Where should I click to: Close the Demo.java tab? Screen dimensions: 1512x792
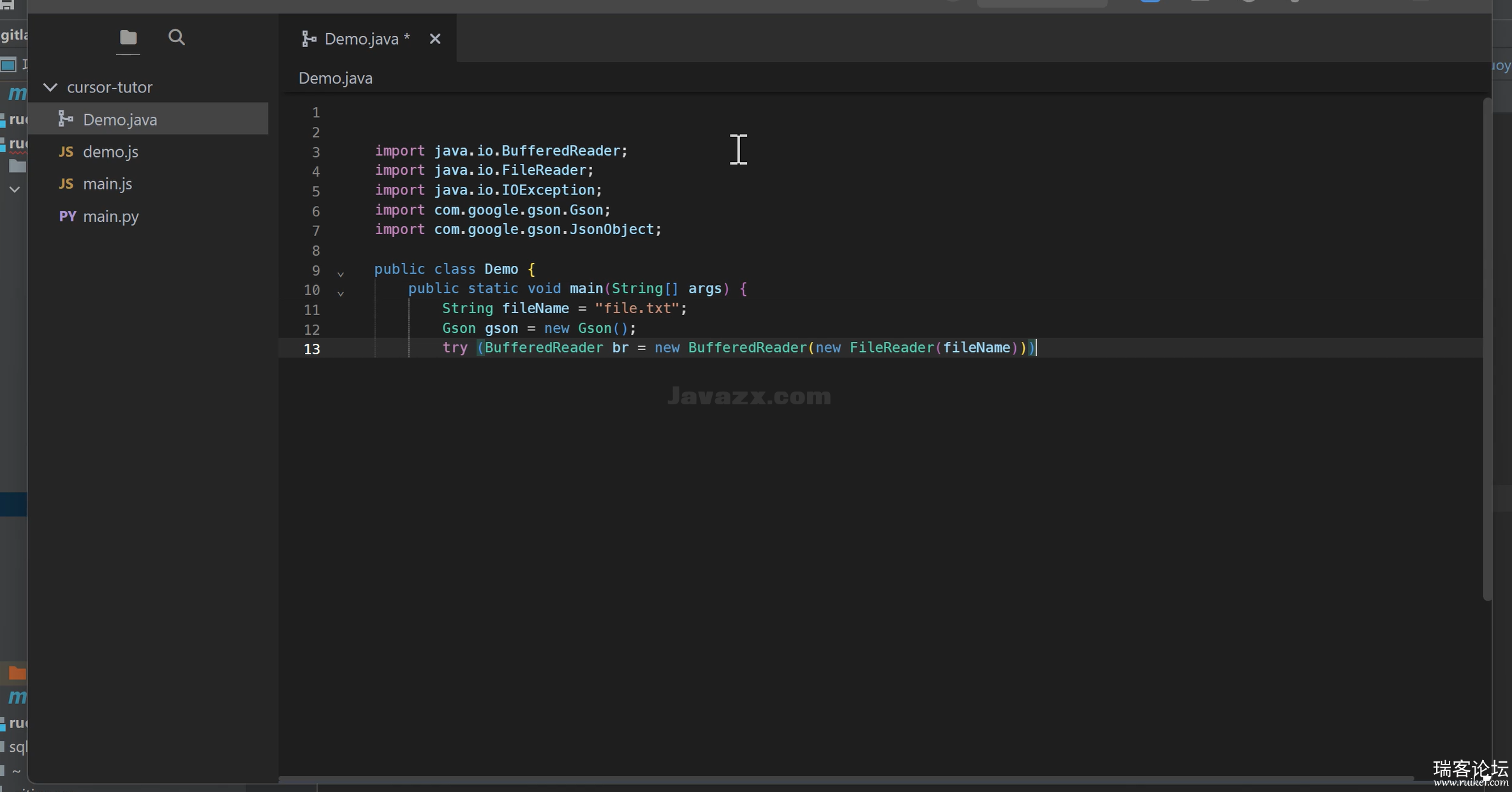[435, 39]
